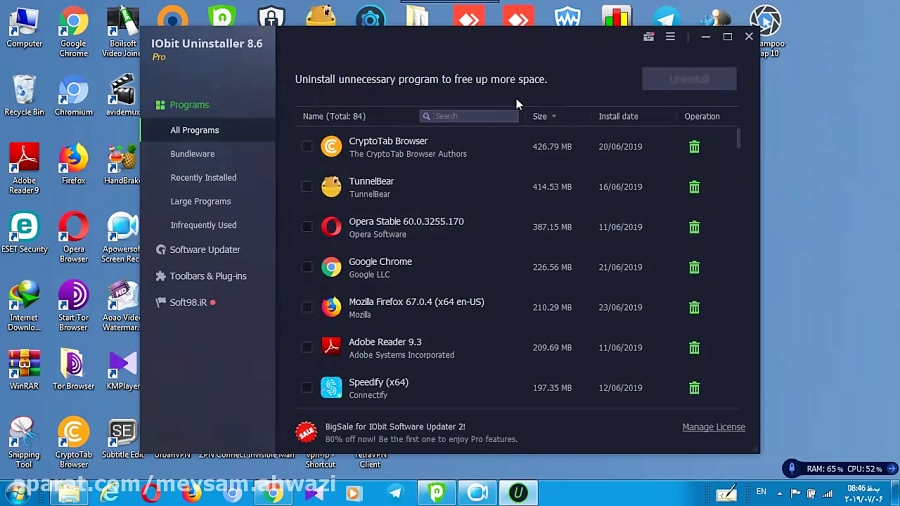Open the toolbox icon in title bar
This screenshot has width=900, height=506.
(648, 37)
